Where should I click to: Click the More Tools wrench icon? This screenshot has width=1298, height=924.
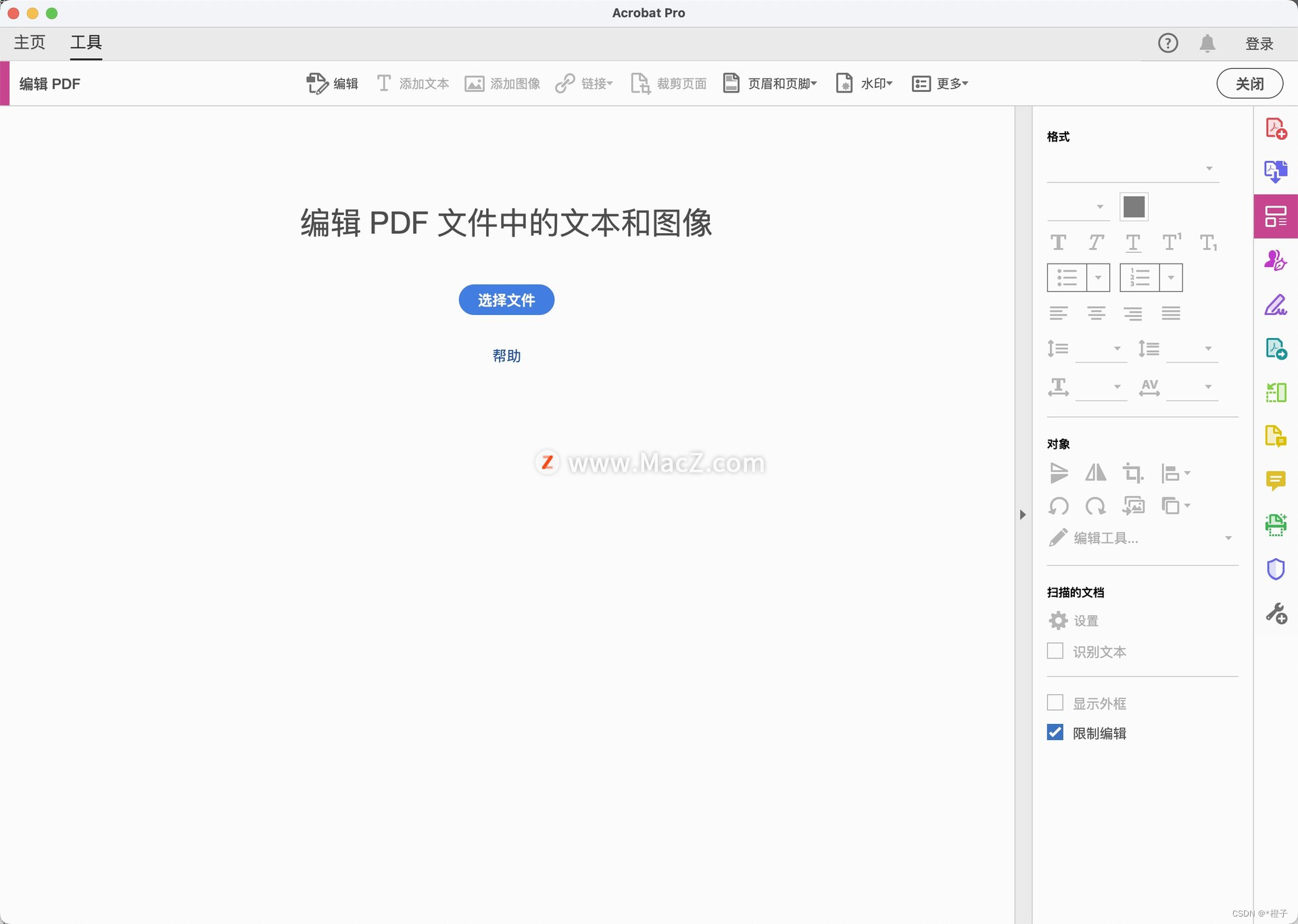click(x=1276, y=614)
